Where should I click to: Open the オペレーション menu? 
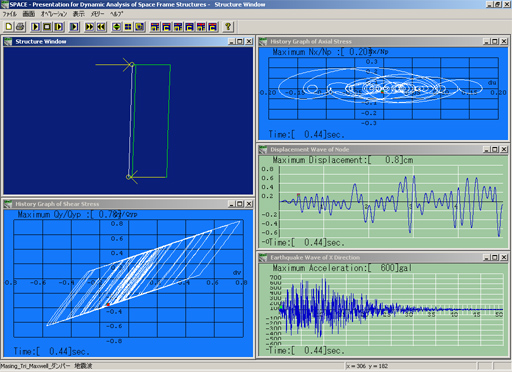pyautogui.click(x=54, y=14)
